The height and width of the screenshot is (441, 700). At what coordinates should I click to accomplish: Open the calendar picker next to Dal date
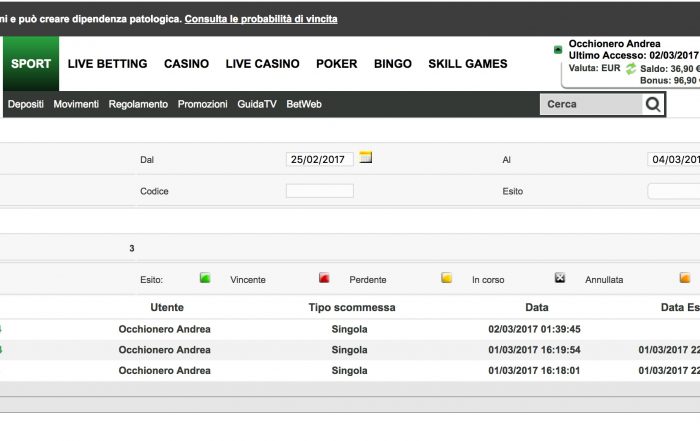pyautogui.click(x=366, y=158)
